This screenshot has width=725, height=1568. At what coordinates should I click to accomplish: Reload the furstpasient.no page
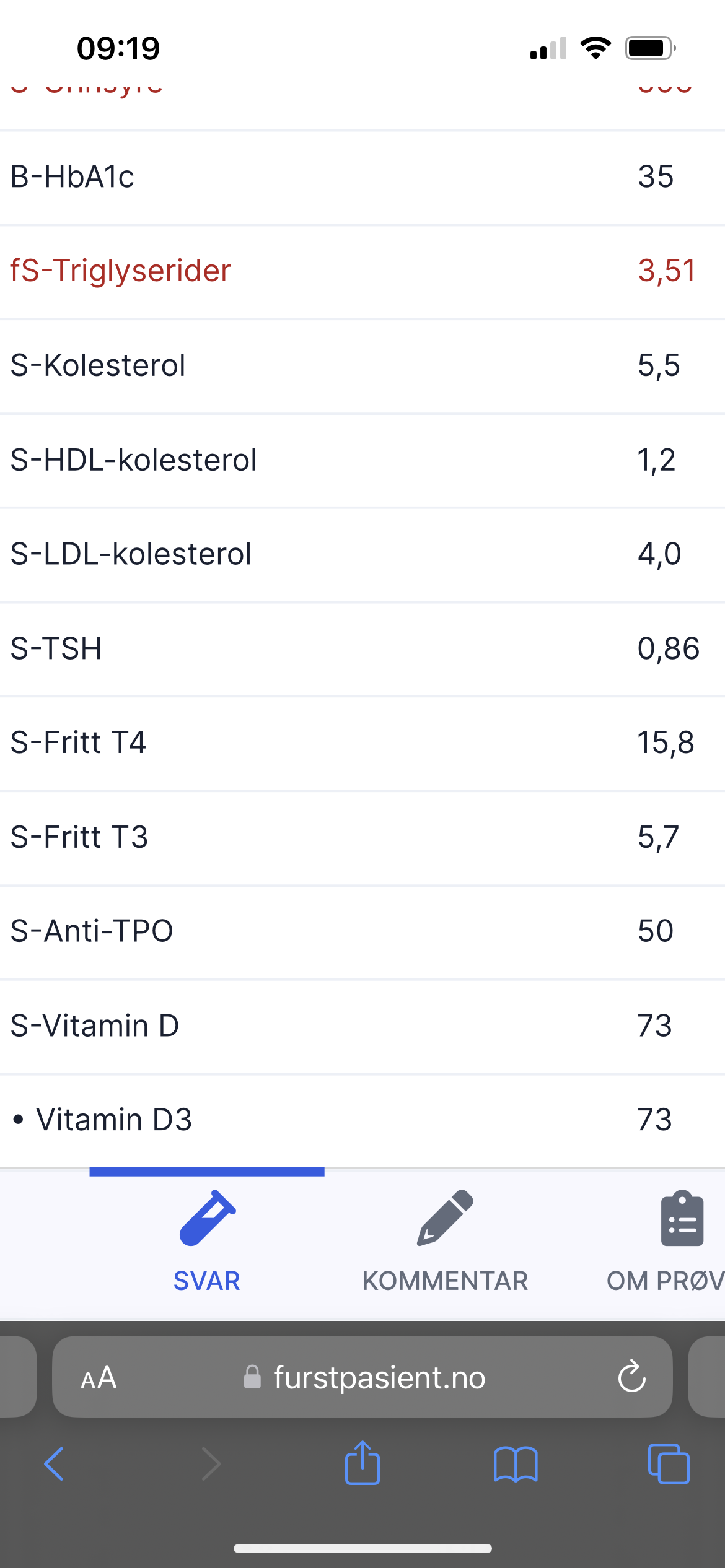(631, 1377)
